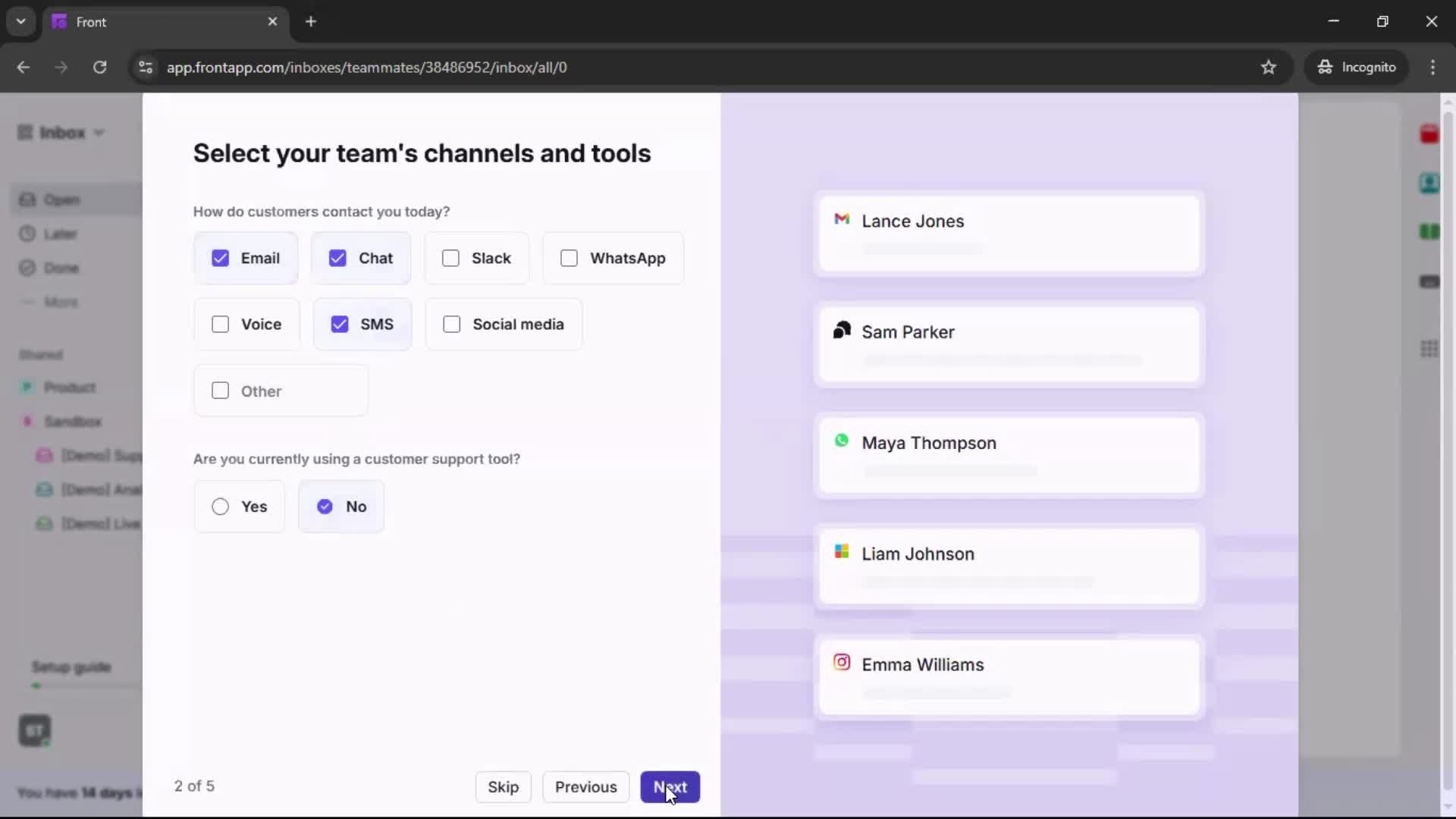Open the browser tab search dropdown
1456x819 pixels.
point(20,21)
